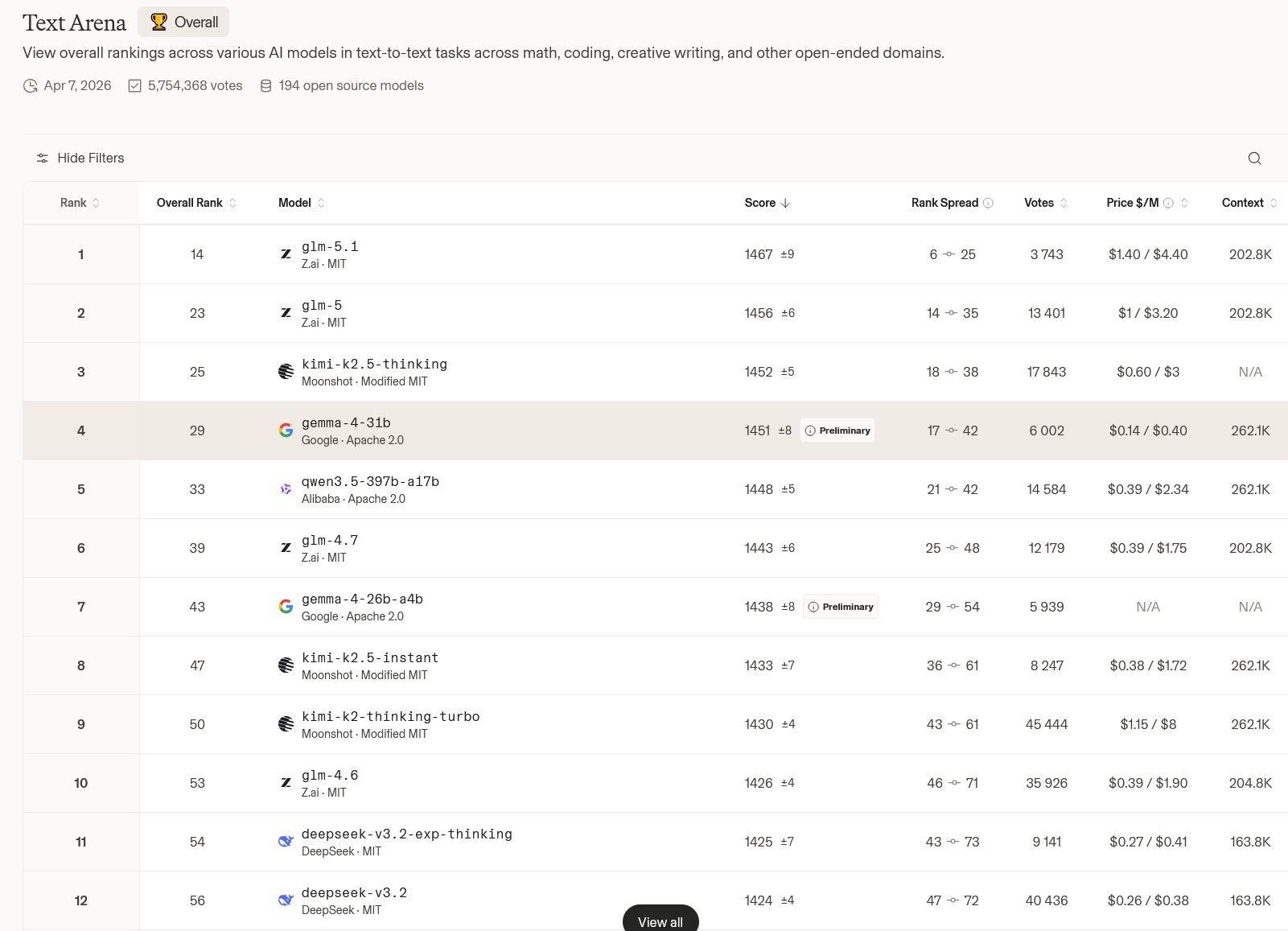Click the Google logo next to gemma-4-26b-a4b

[286, 607]
